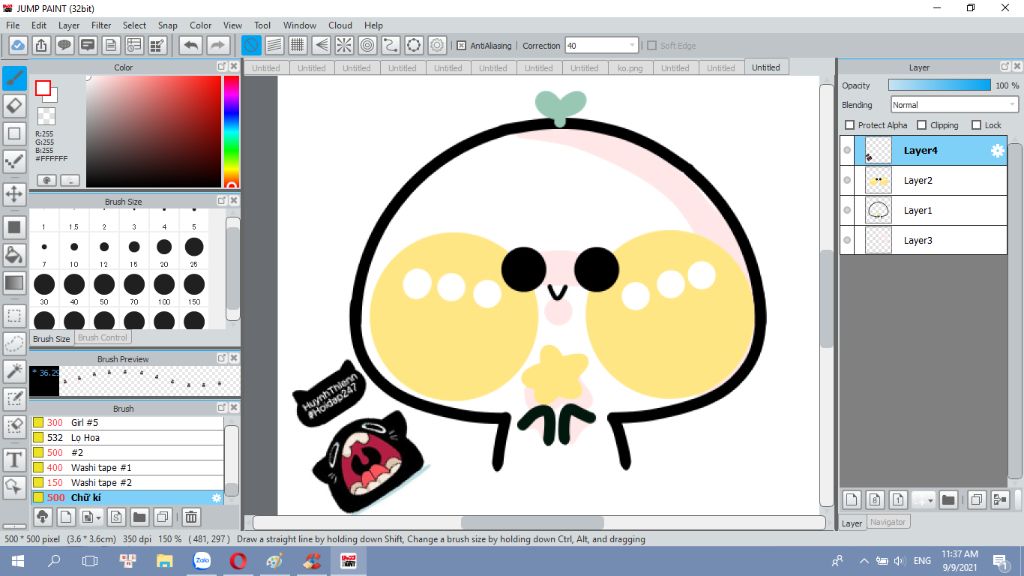1024x576 pixels.
Task: Open the snap settings gear
Action: tap(437, 45)
